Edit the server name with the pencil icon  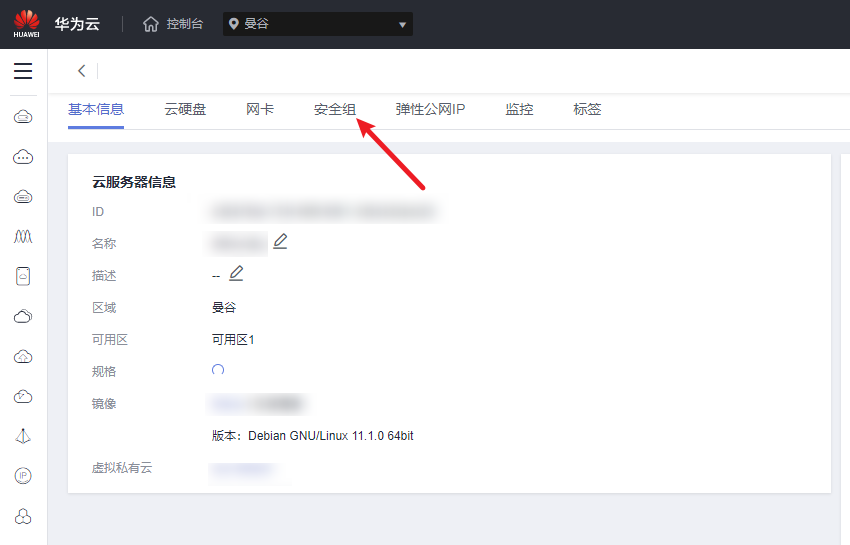click(x=280, y=241)
